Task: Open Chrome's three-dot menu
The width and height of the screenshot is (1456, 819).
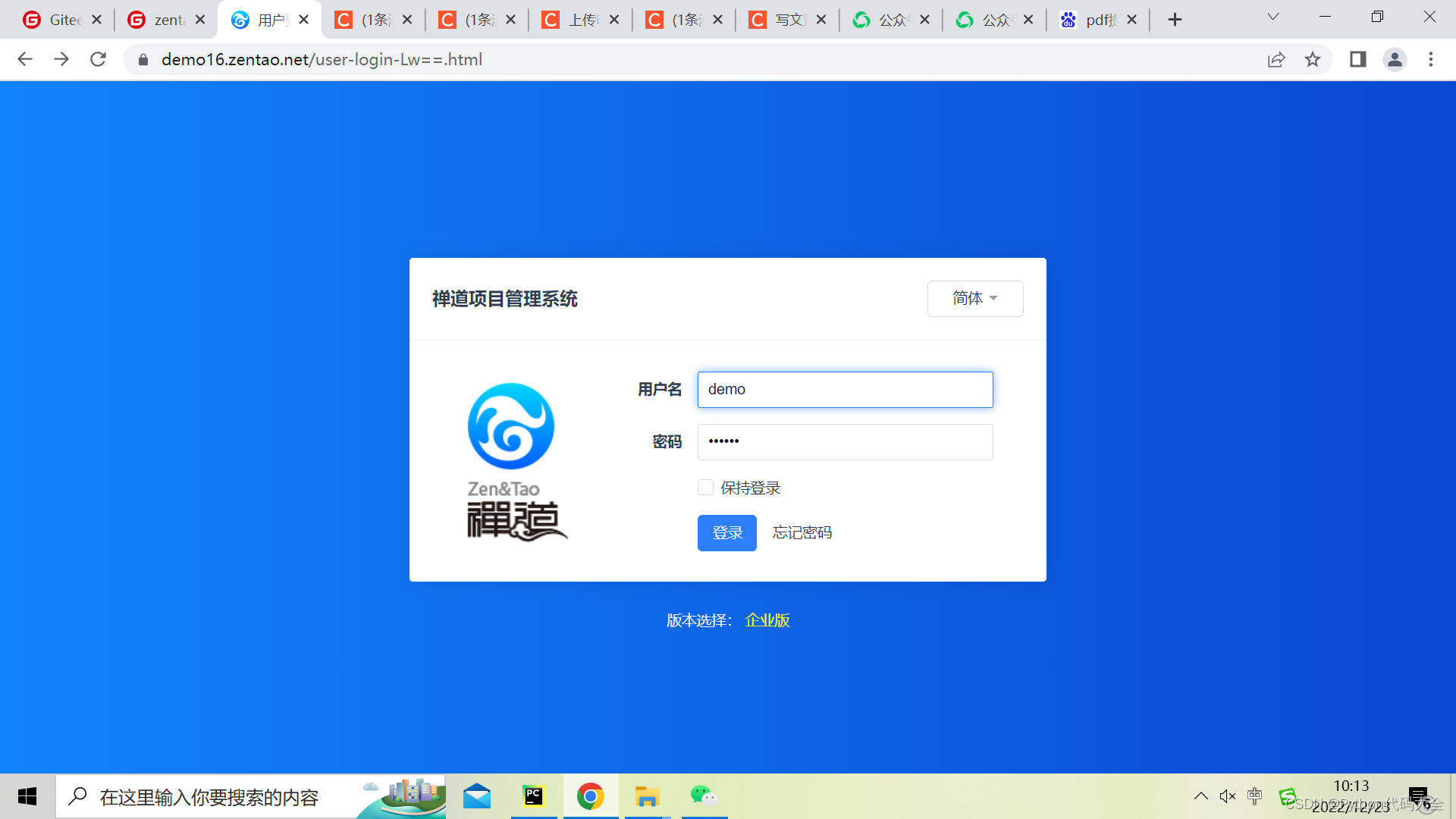Action: (1431, 59)
